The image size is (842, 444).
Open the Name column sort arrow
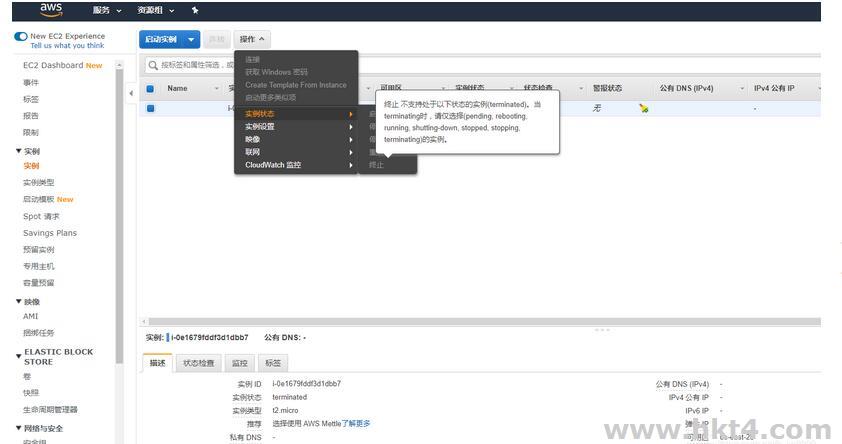click(x=216, y=89)
